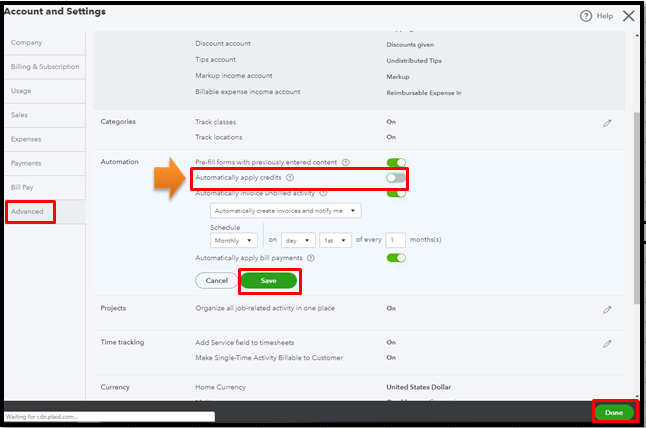
Task: Open the day dropdown in Schedule
Action: coord(298,240)
